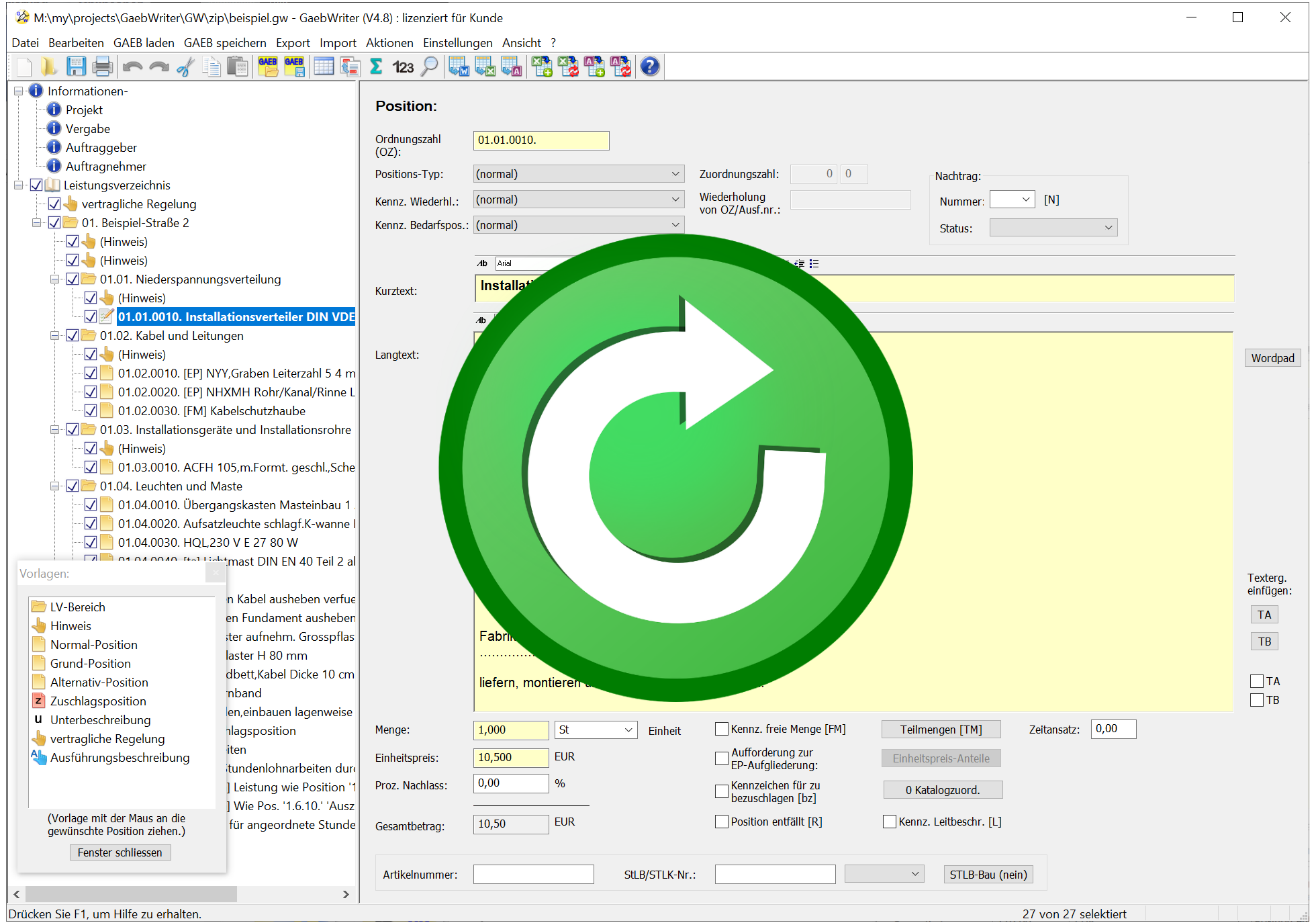Open the Aktionen menu
Viewport: 1316px width, 923px height.
tap(389, 43)
